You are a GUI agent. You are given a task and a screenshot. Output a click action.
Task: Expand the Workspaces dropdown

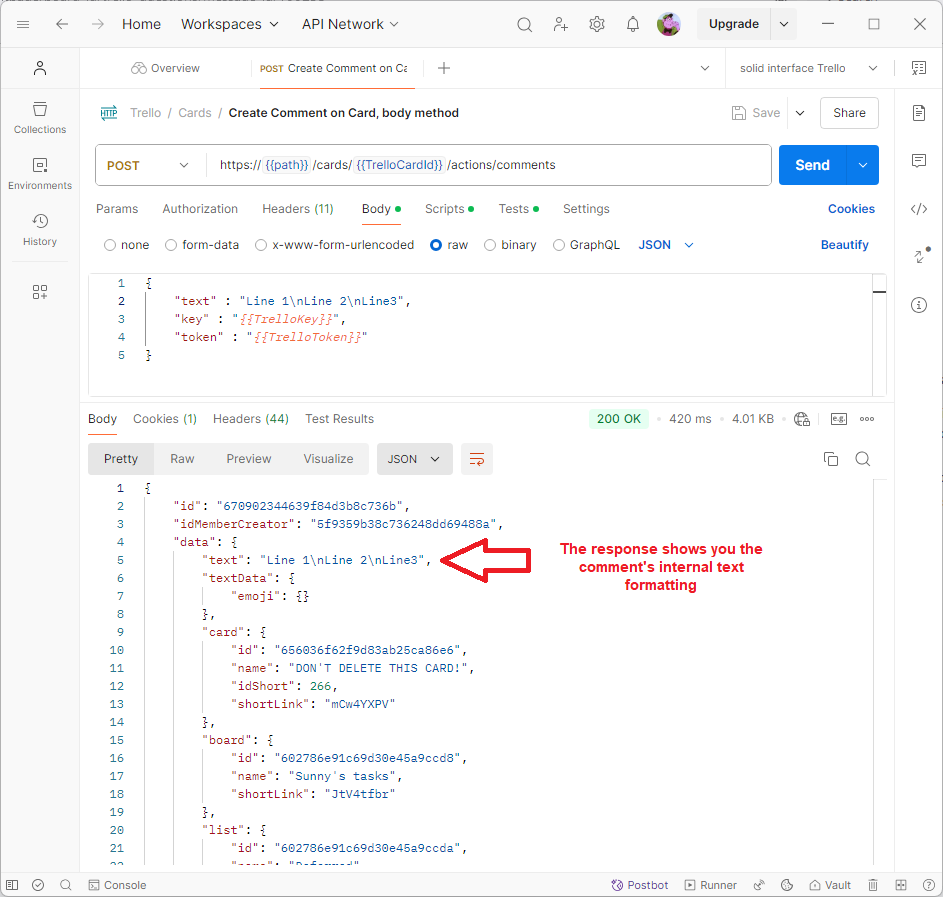[231, 24]
